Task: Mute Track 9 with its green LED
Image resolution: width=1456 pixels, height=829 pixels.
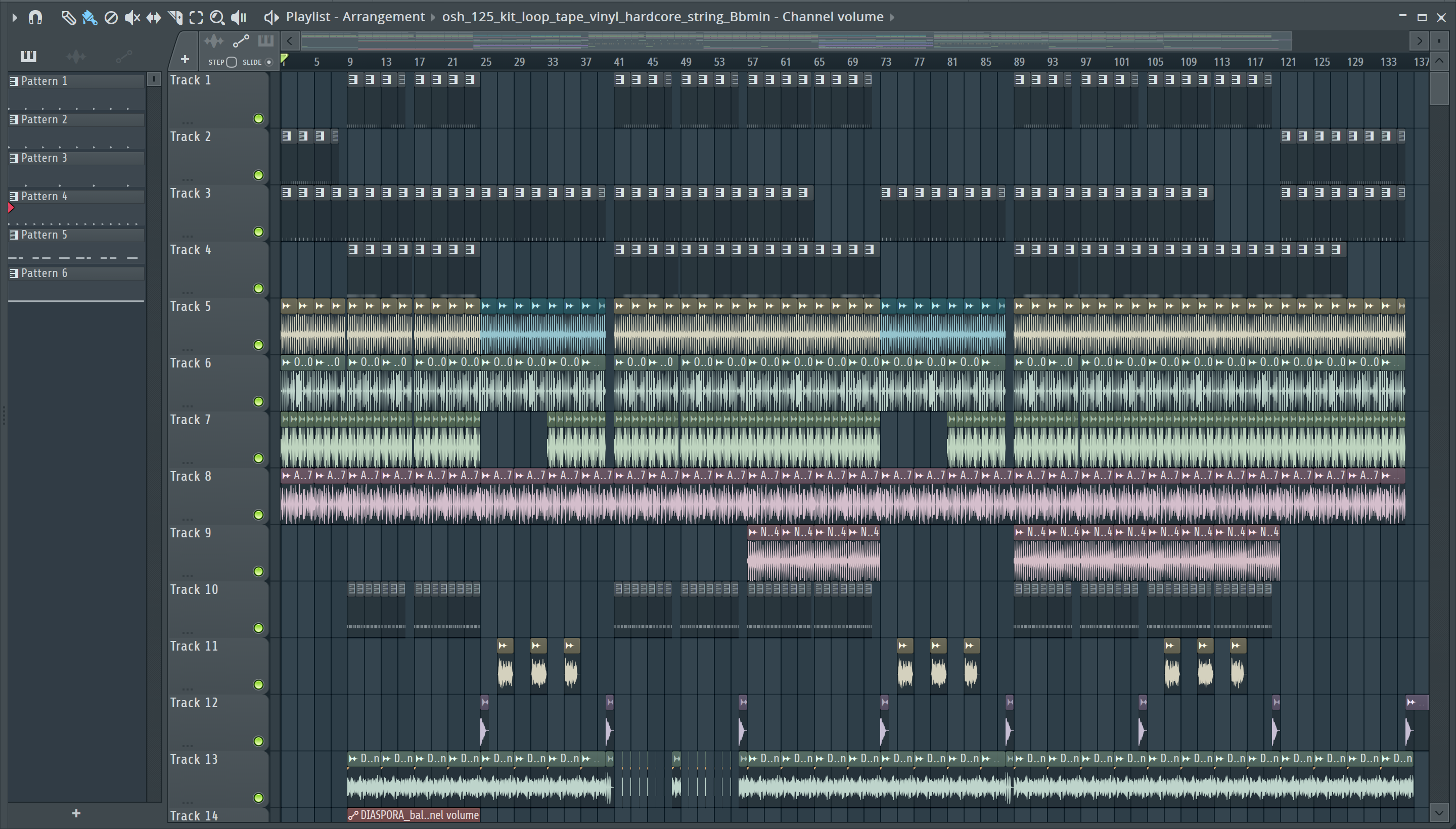Action: (258, 572)
